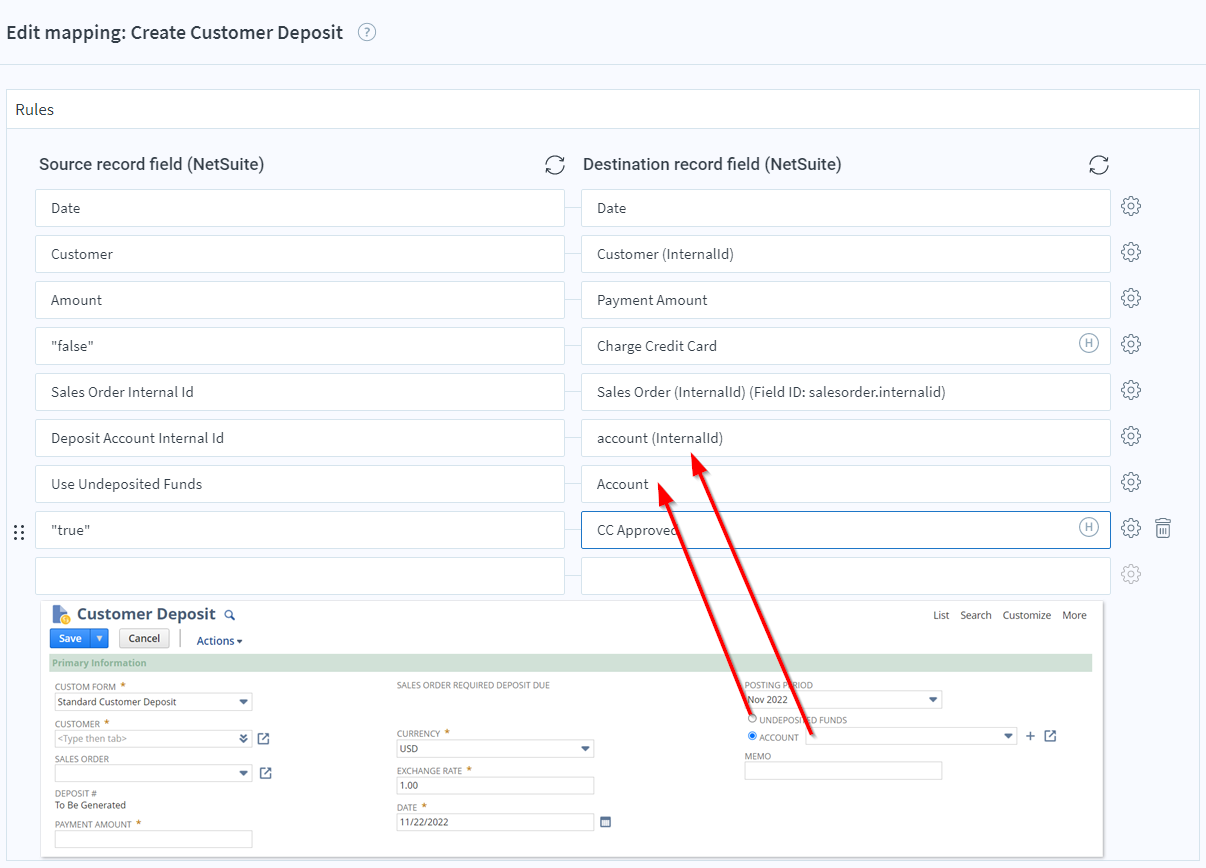Click source field "Use Undeposited Funds"
This screenshot has height=868, width=1206.
coord(300,484)
